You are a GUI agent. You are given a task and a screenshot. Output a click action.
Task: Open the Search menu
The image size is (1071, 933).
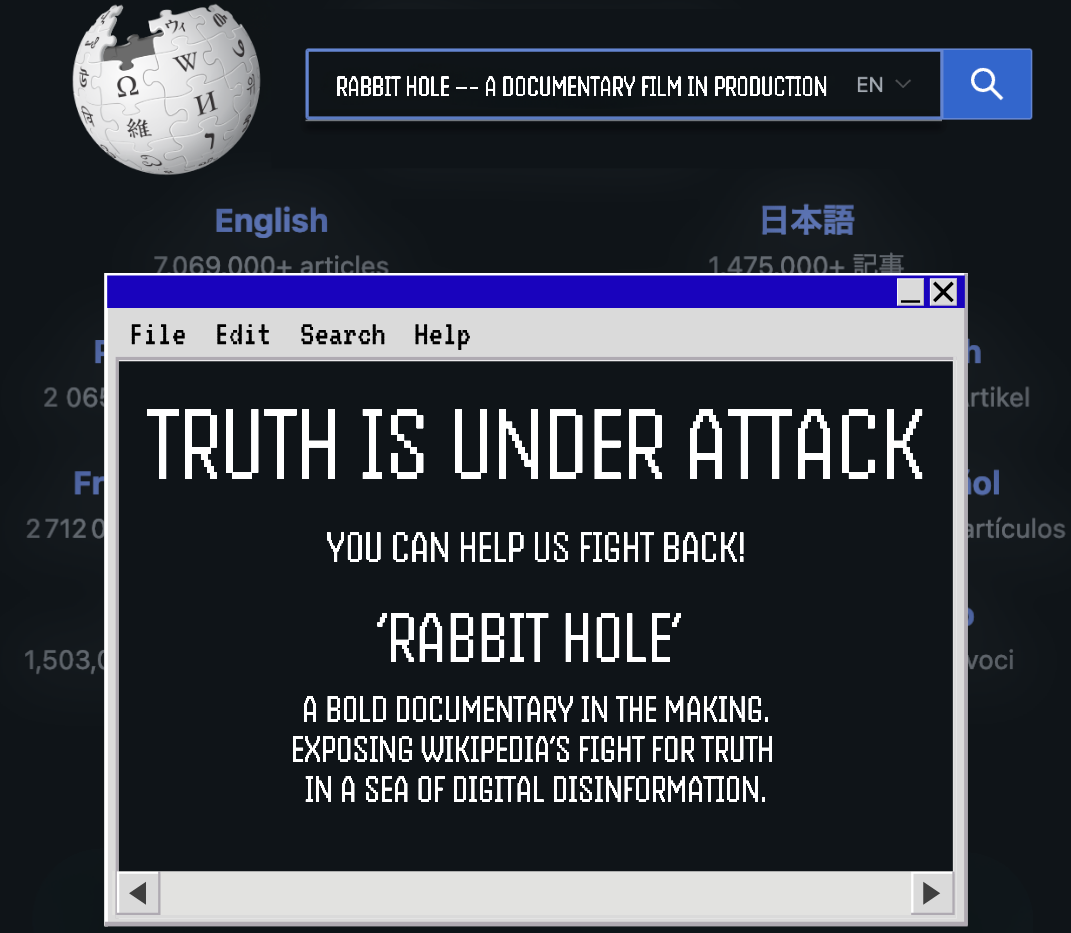coord(342,335)
